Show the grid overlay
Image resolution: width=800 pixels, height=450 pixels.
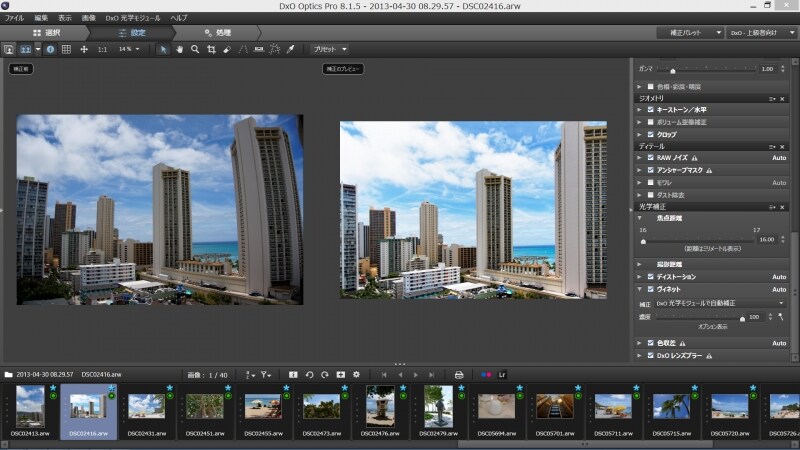[x=66, y=49]
